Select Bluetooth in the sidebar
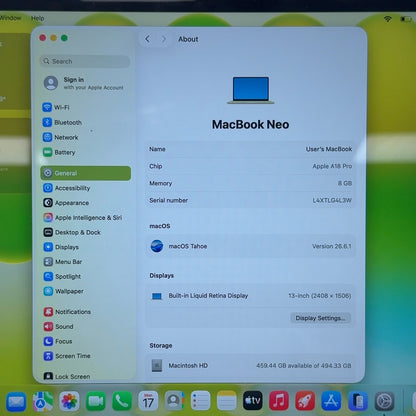Screen dimensions: 416x416 click(62, 122)
